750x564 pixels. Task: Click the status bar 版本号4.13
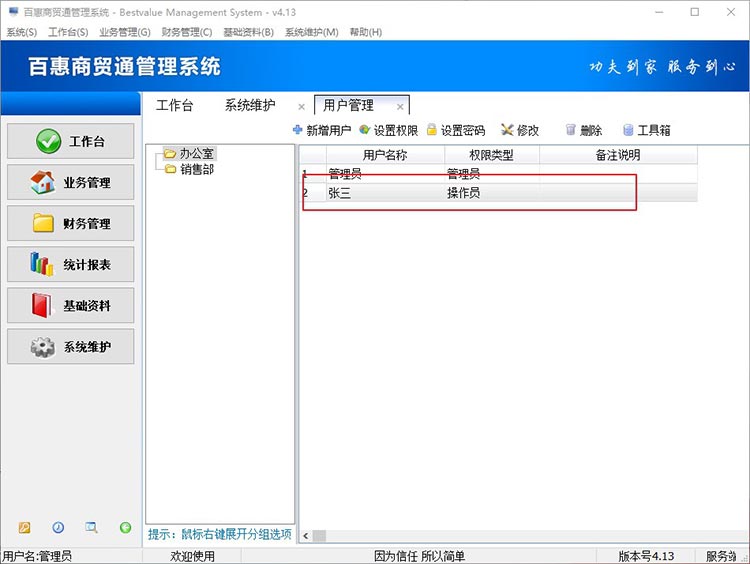click(x=646, y=556)
